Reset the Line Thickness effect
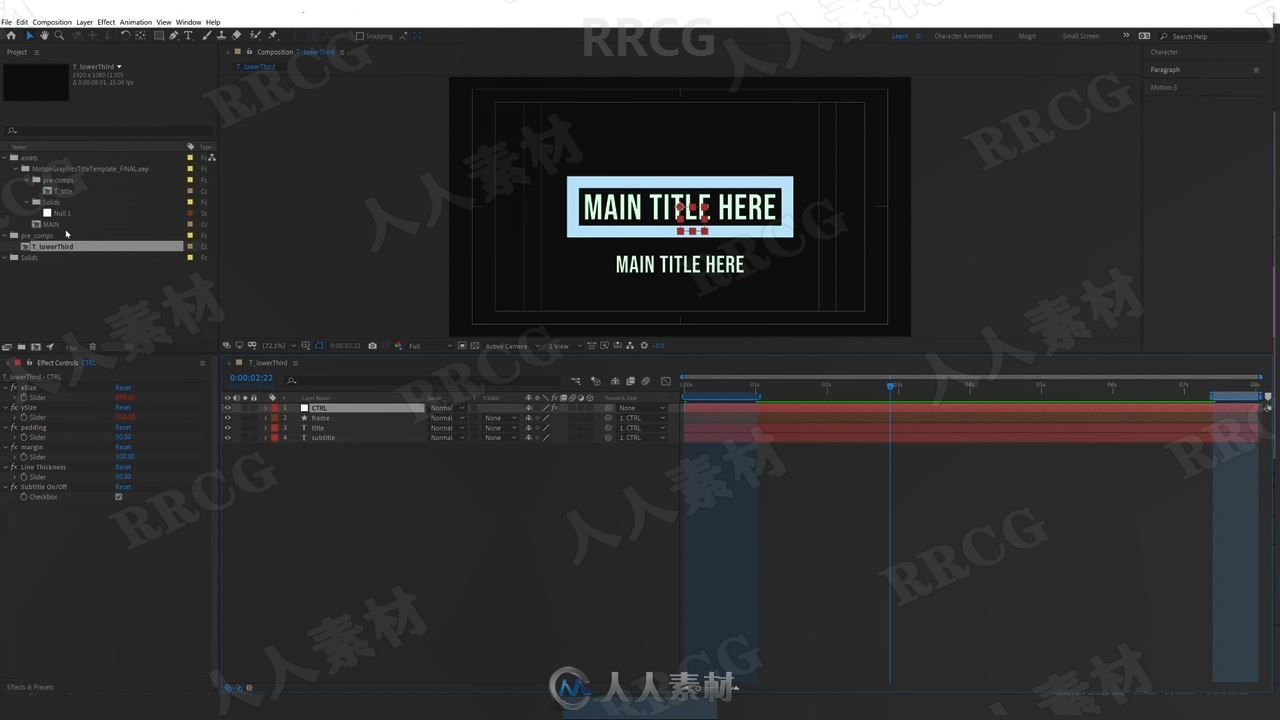Viewport: 1280px width, 720px height. (123, 467)
